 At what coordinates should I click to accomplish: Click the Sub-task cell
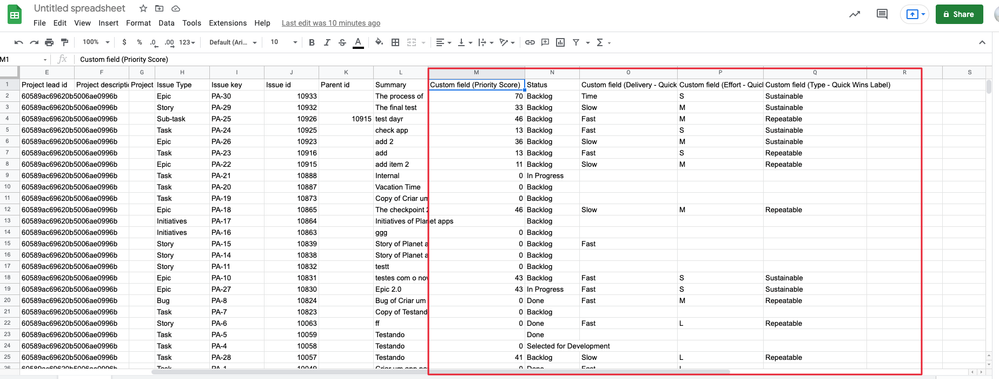coord(182,119)
